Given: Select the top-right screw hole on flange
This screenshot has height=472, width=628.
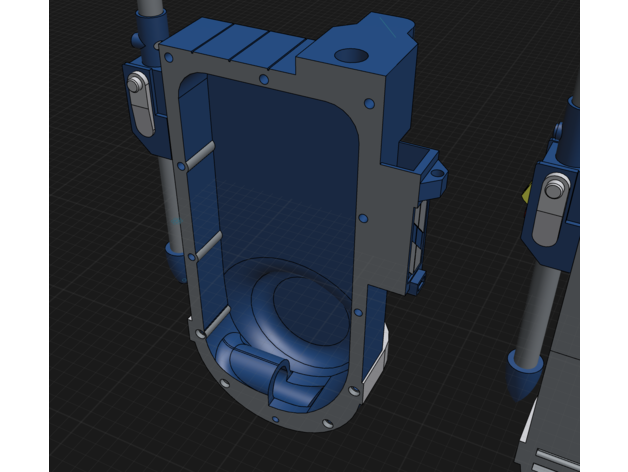Looking at the screenshot, I should pos(369,103).
